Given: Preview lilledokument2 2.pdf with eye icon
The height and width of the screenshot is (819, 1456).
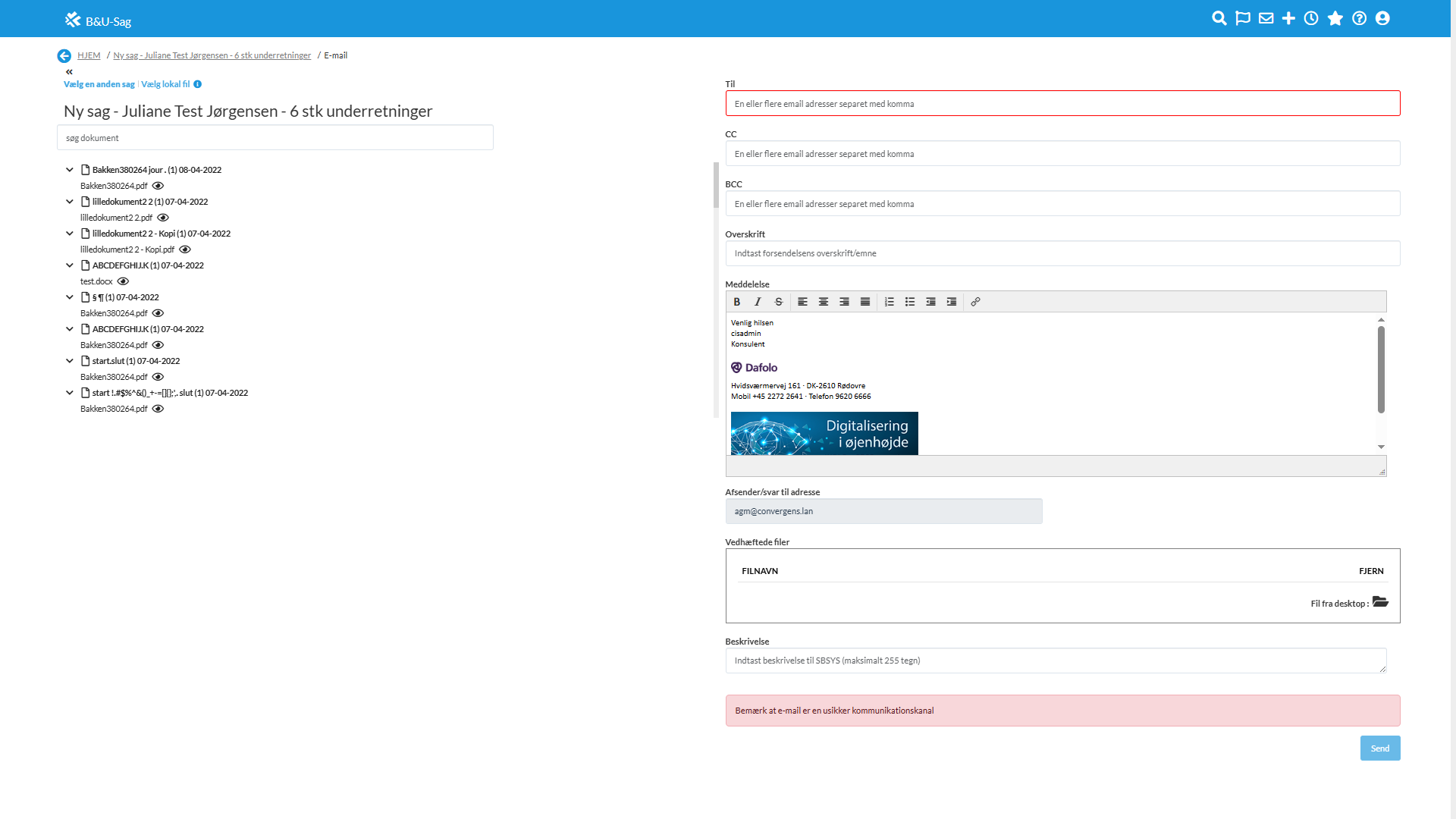Looking at the screenshot, I should click(162, 218).
